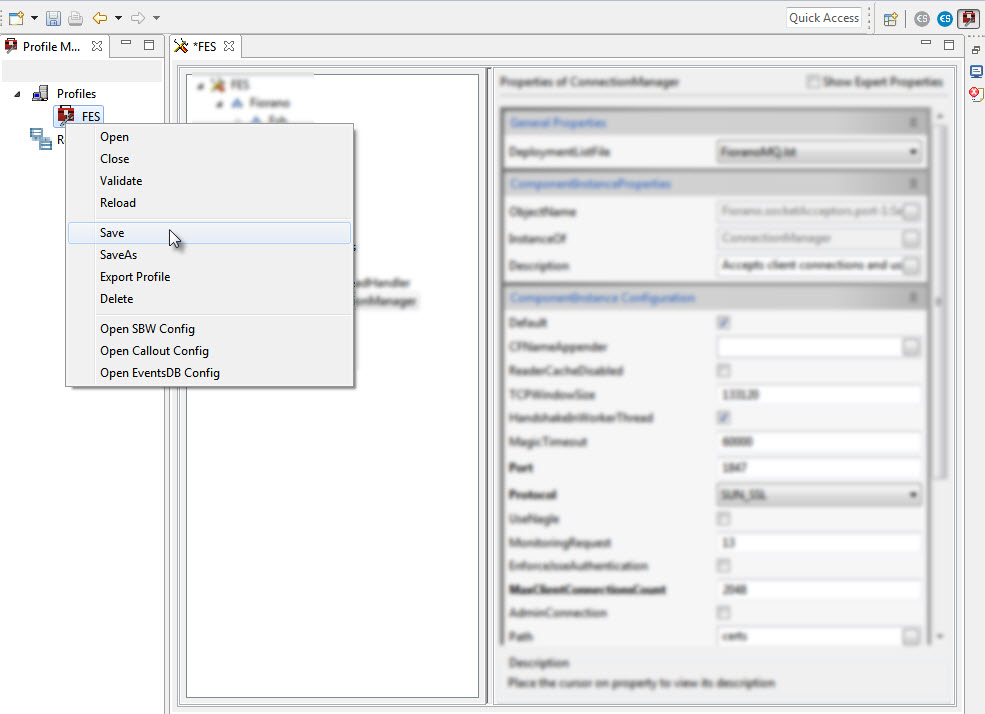Click the MaxClientConnectionsCount value field
This screenshot has width=985, height=714.
click(x=819, y=590)
